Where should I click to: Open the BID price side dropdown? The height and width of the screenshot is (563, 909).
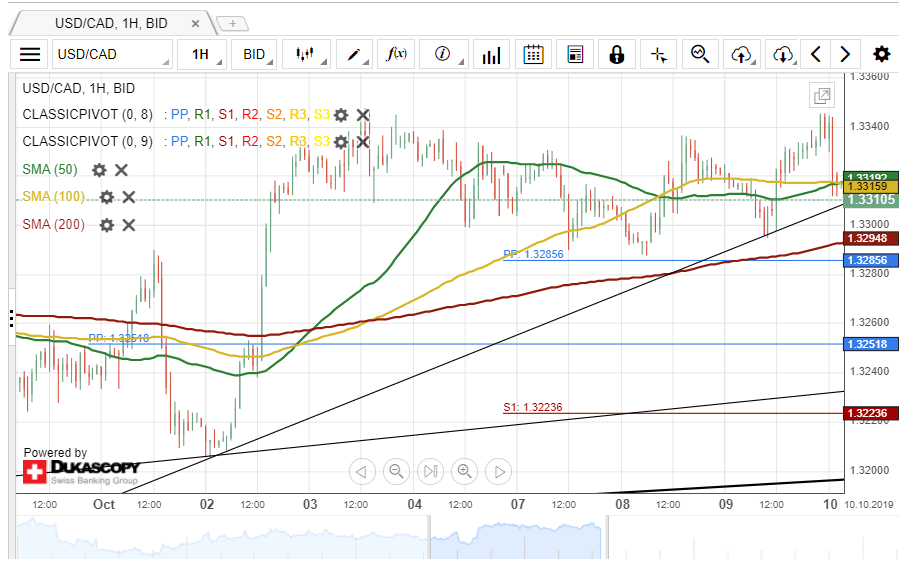tap(257, 54)
